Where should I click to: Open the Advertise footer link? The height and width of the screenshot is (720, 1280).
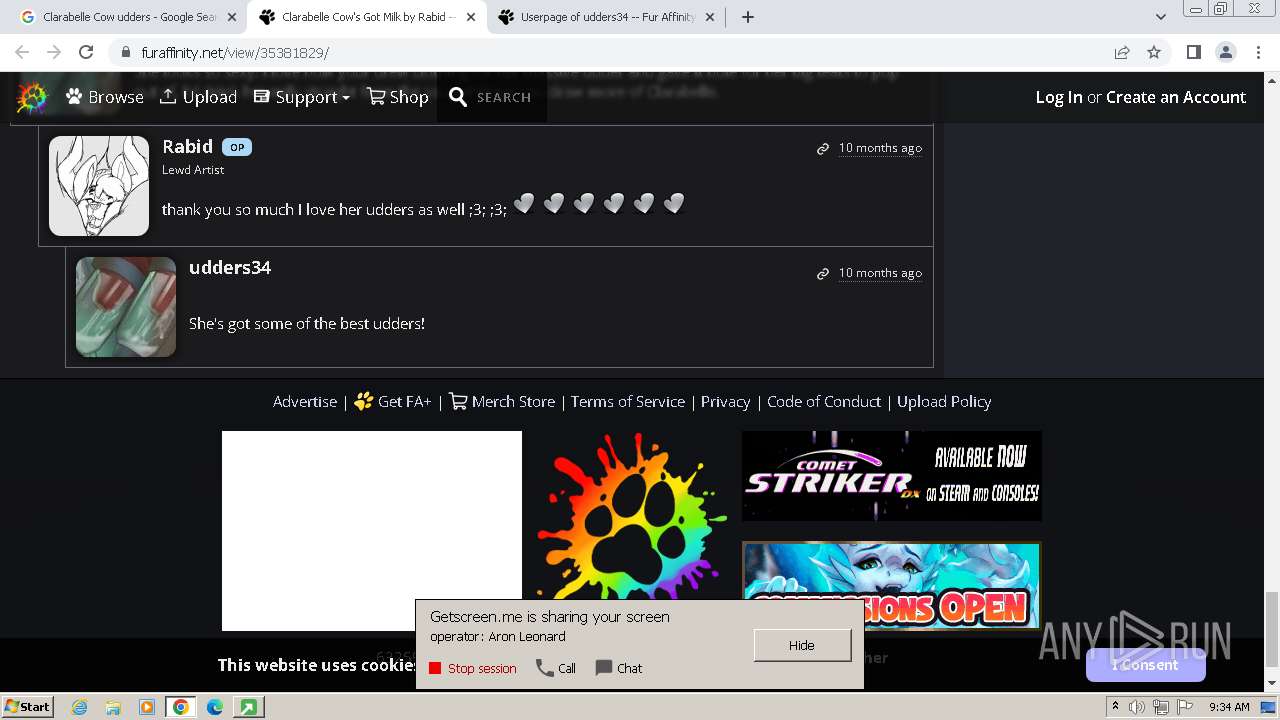305,401
